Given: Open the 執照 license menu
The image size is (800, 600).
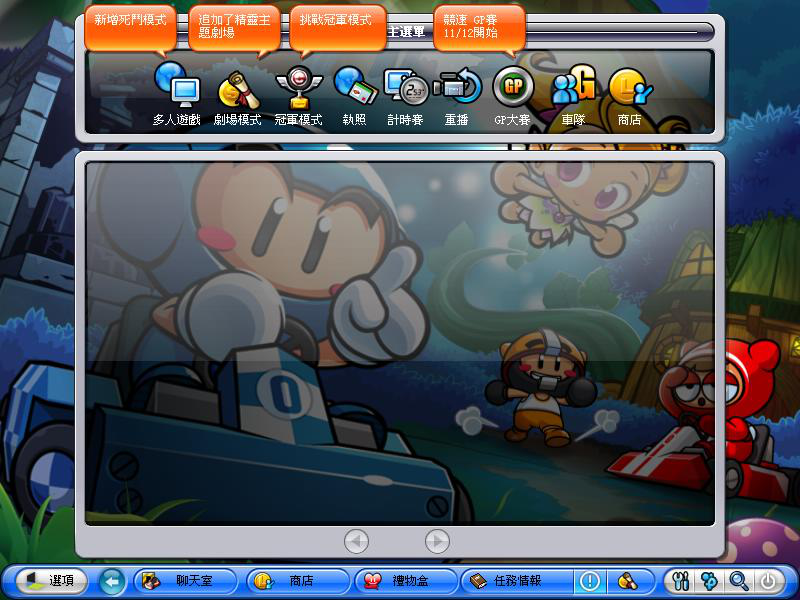Looking at the screenshot, I should click(354, 90).
